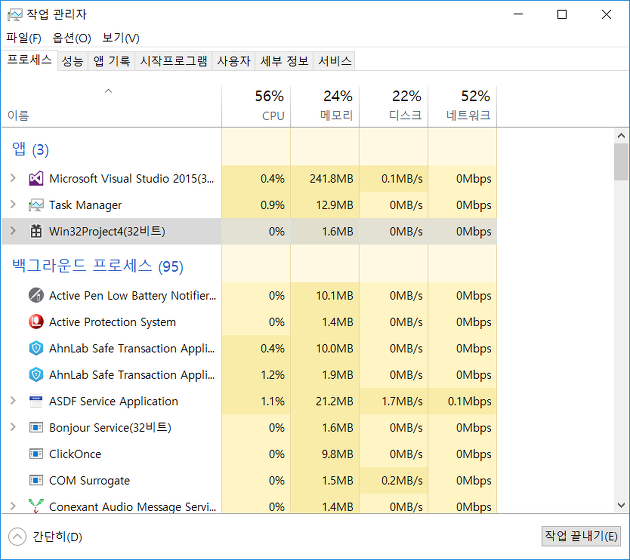
Task: Expand the Microsoft Visual Studio 2015 row
Action: coord(13,178)
